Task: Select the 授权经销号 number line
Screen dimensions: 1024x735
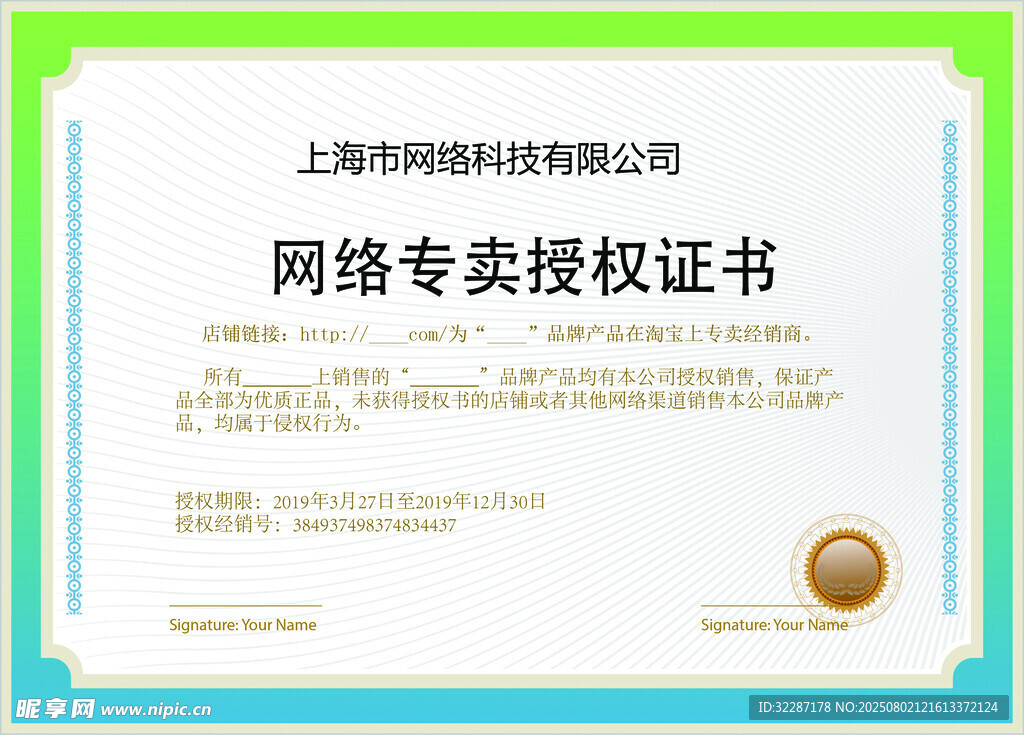Action: click(315, 525)
